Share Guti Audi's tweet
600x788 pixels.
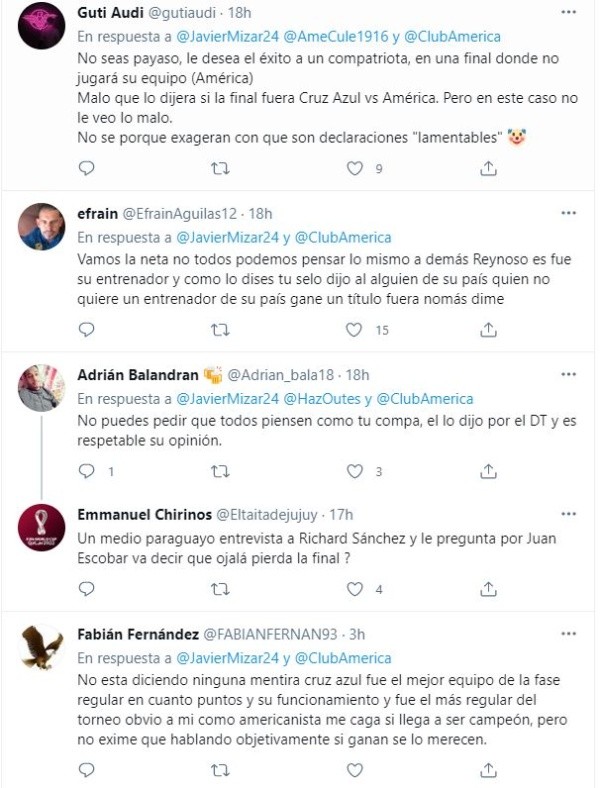click(488, 169)
